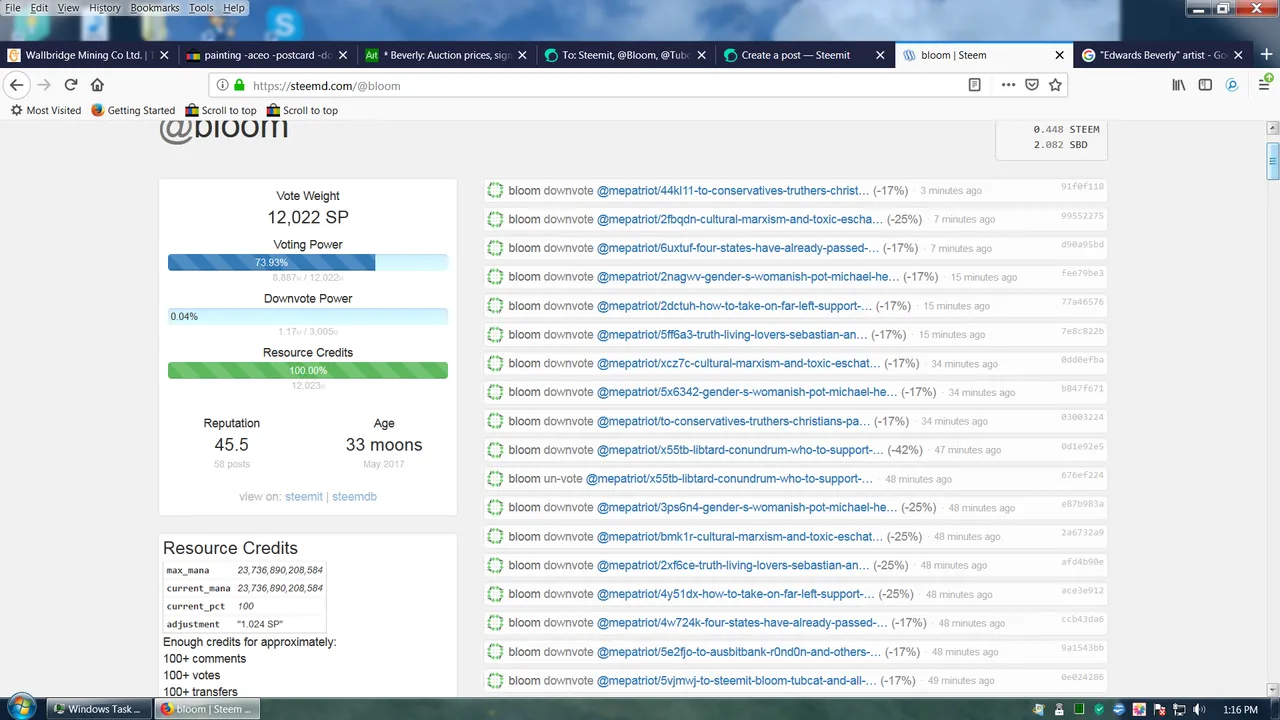Switch to the "Edwards Beverly" artist tab
The height and width of the screenshot is (720, 1280).
point(1162,55)
